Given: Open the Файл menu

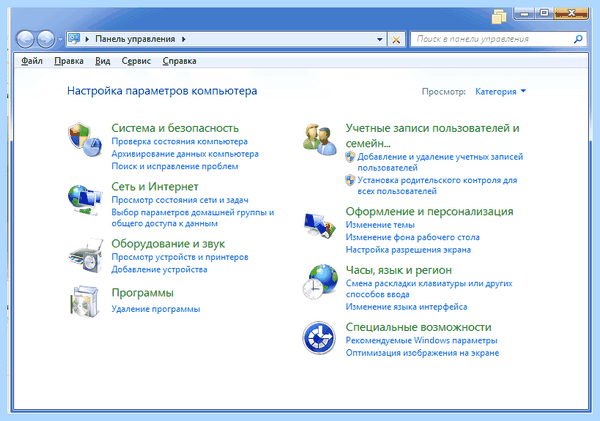Looking at the screenshot, I should coord(32,61).
